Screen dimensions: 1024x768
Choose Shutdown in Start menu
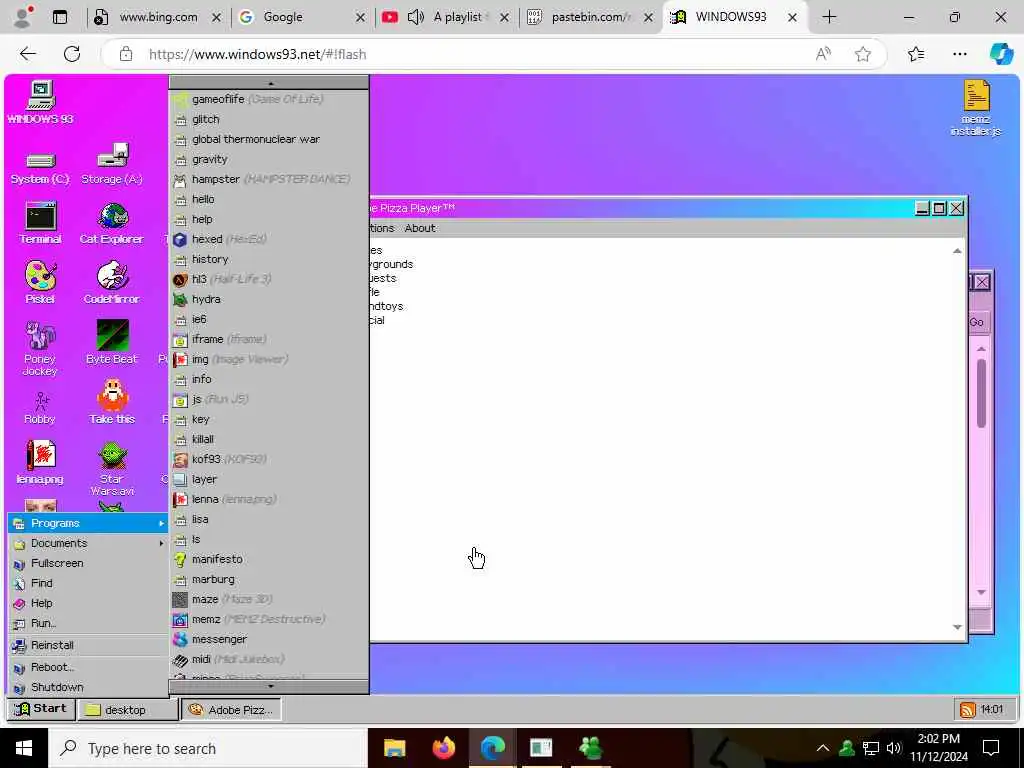click(88, 688)
